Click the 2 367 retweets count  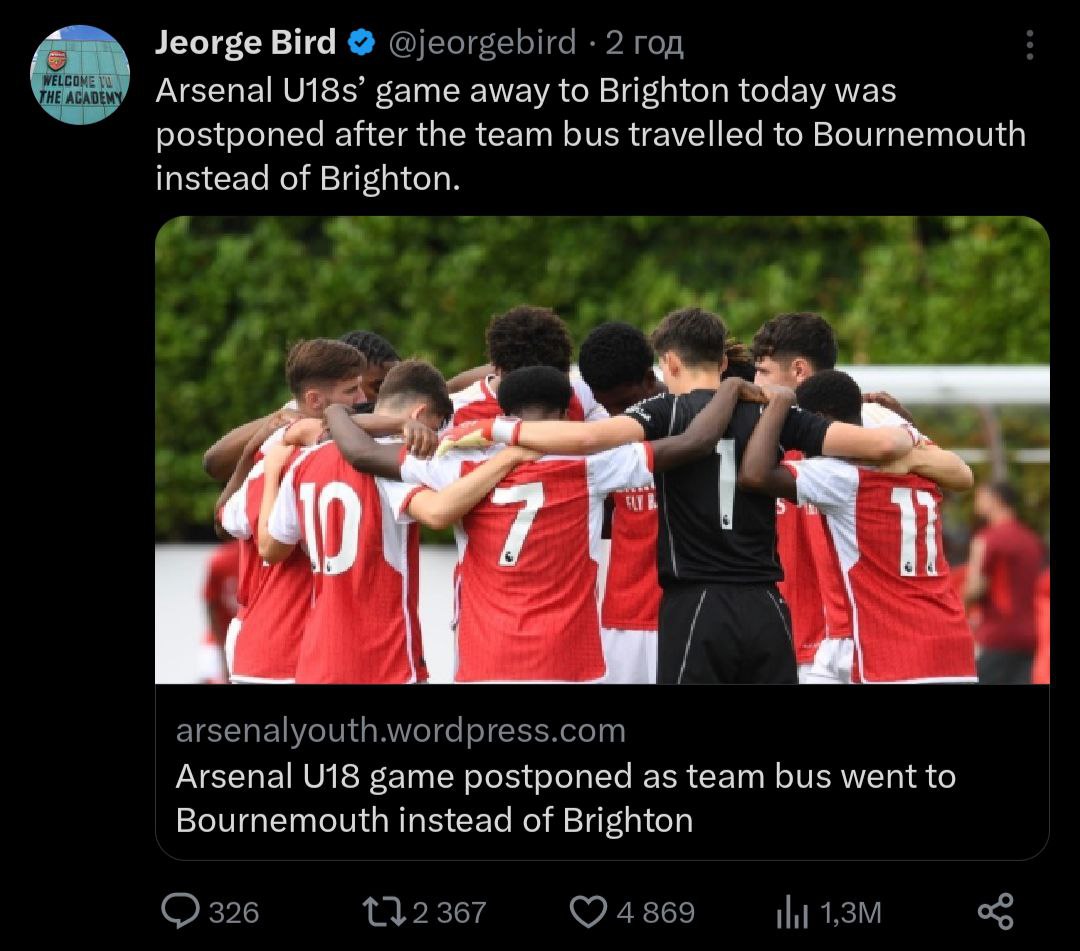[x=449, y=912]
